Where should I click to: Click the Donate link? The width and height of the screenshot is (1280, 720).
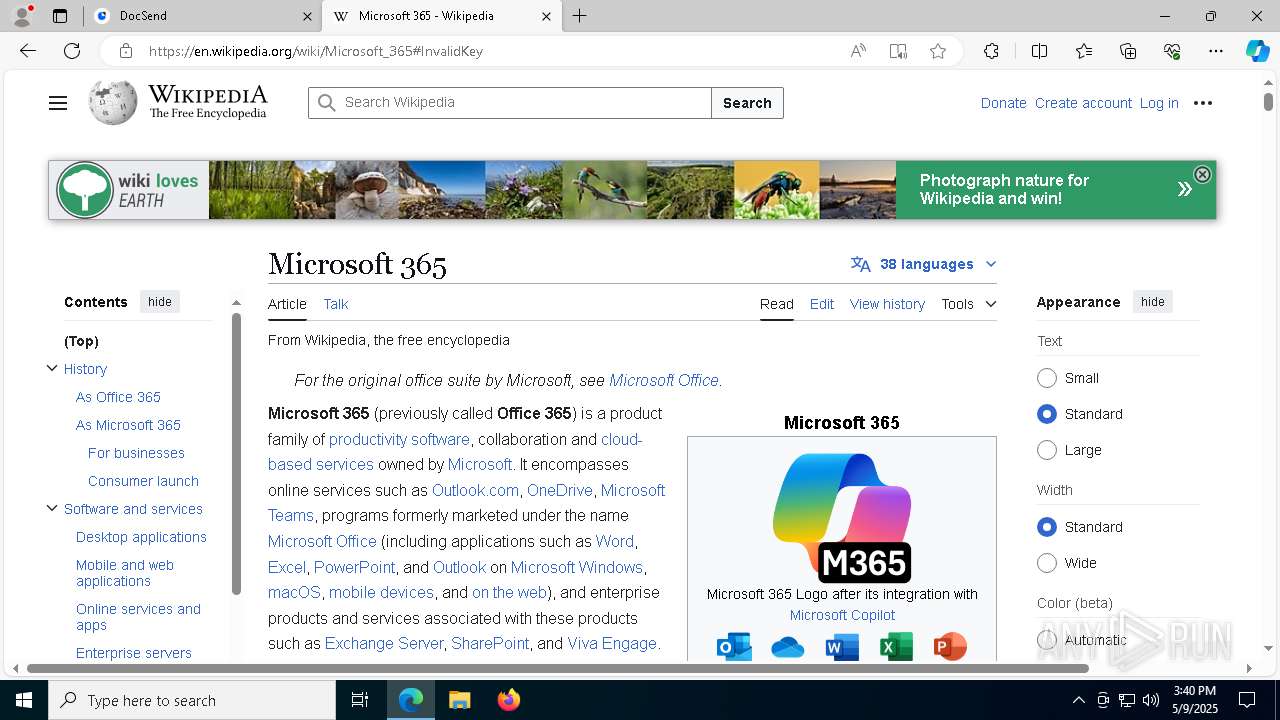pyautogui.click(x=1003, y=103)
